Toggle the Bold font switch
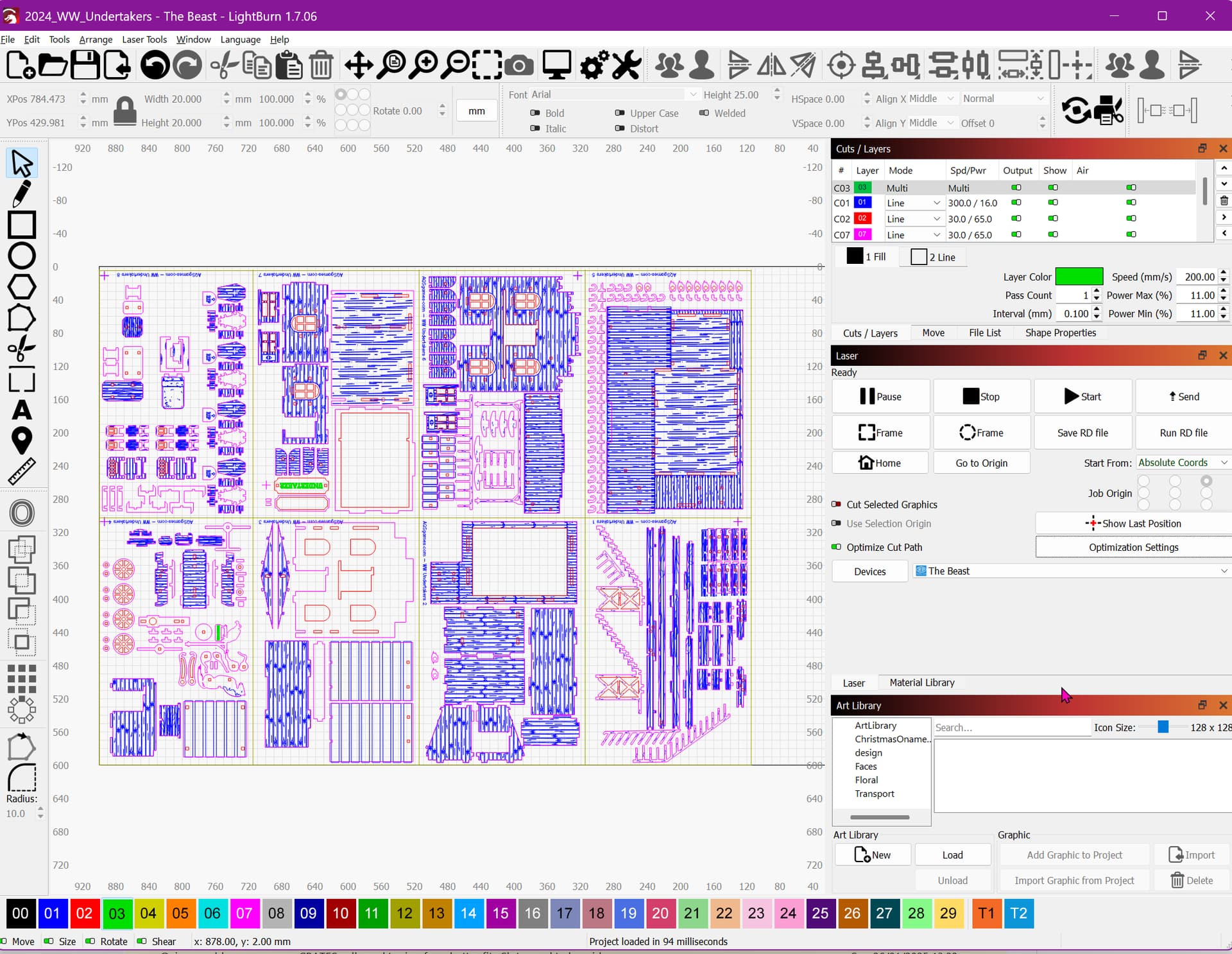This screenshot has width=1232, height=954. click(x=535, y=113)
